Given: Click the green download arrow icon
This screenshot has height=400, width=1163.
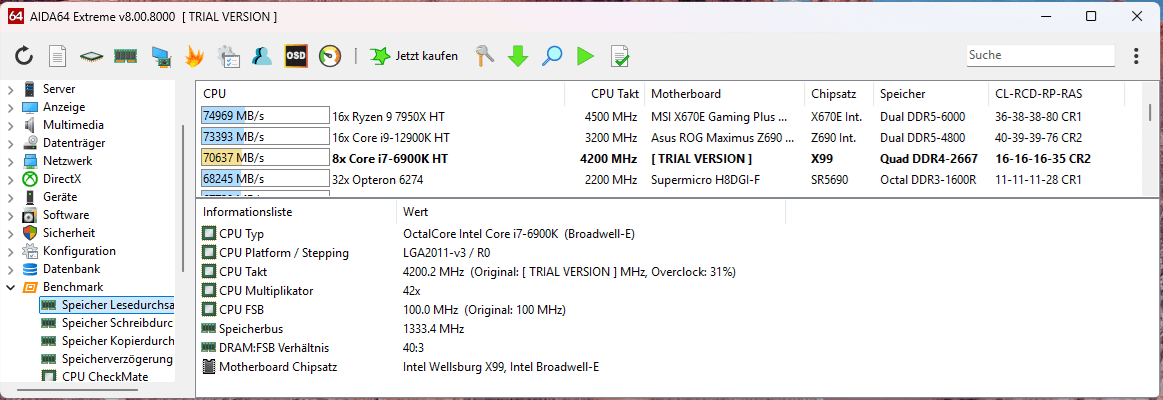Looking at the screenshot, I should (x=518, y=56).
